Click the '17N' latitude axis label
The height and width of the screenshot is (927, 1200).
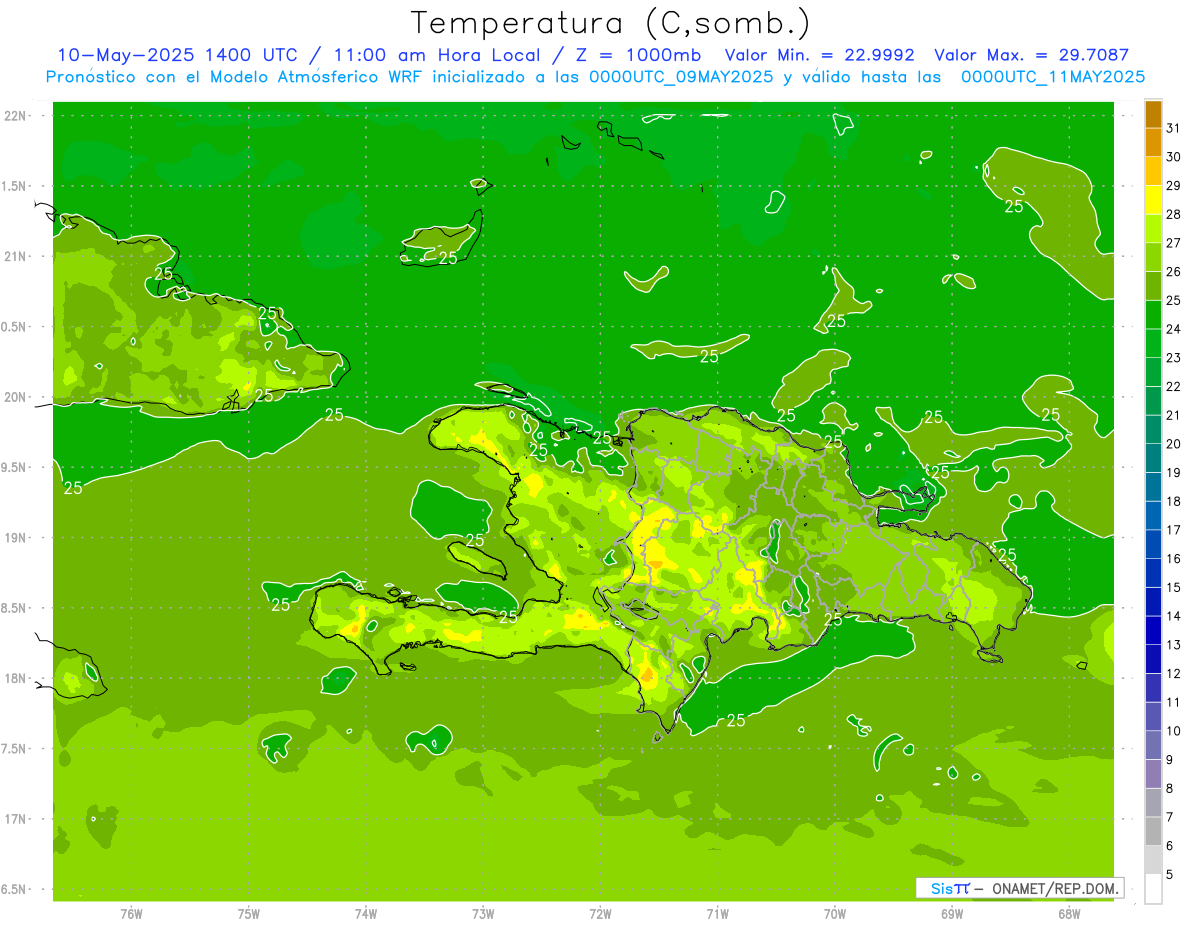16,819
